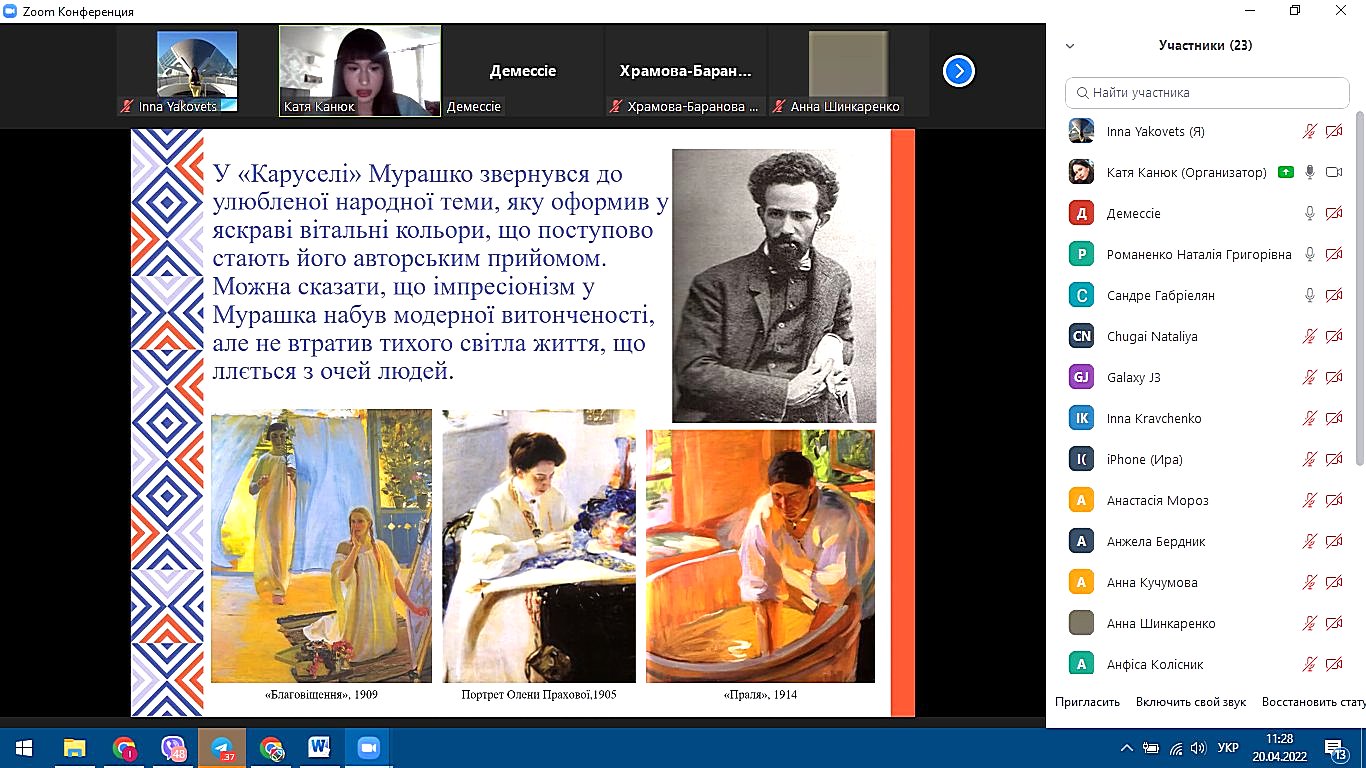The width and height of the screenshot is (1366, 768).
Task: Click microphone icon for Романенко Наталія Григорівна
Action: (1309, 254)
